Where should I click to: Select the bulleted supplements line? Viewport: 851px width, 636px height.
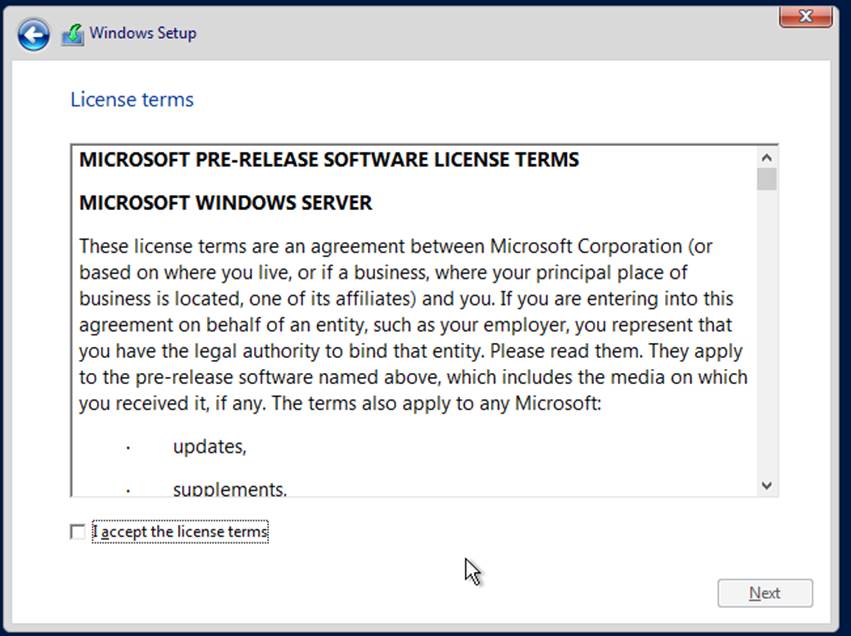tap(231, 489)
